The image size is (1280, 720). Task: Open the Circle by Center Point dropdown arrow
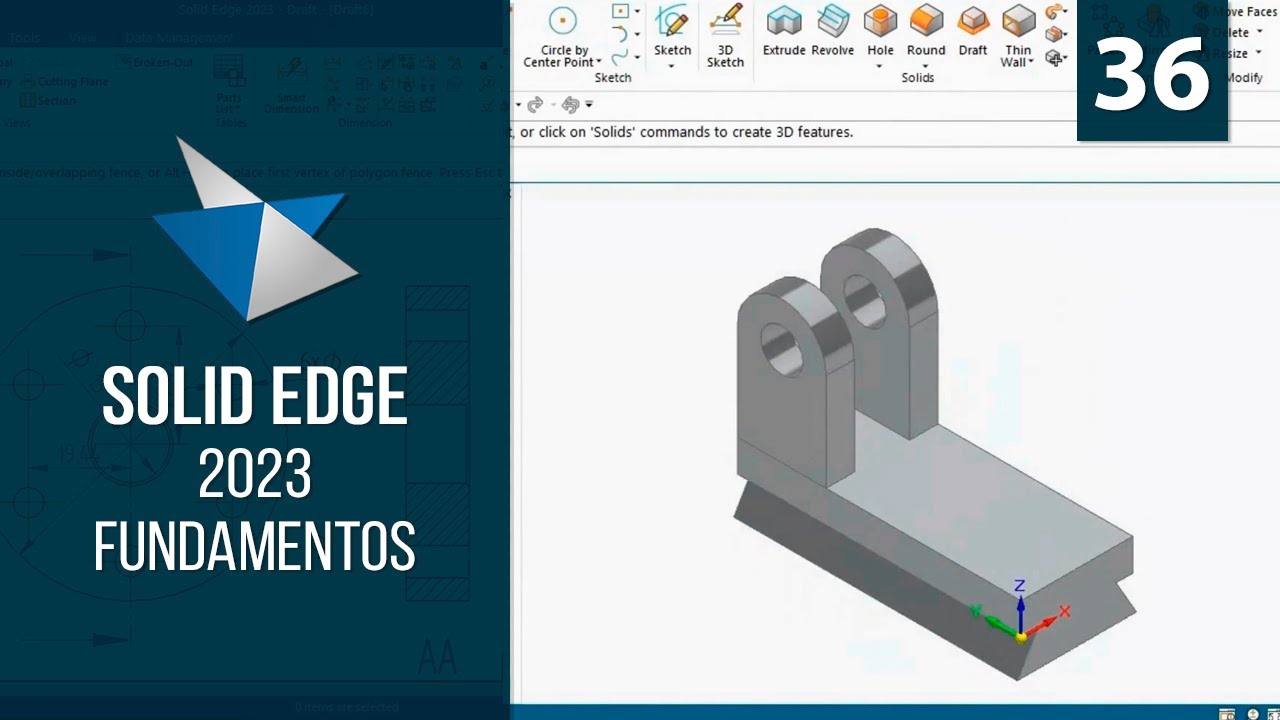click(599, 63)
